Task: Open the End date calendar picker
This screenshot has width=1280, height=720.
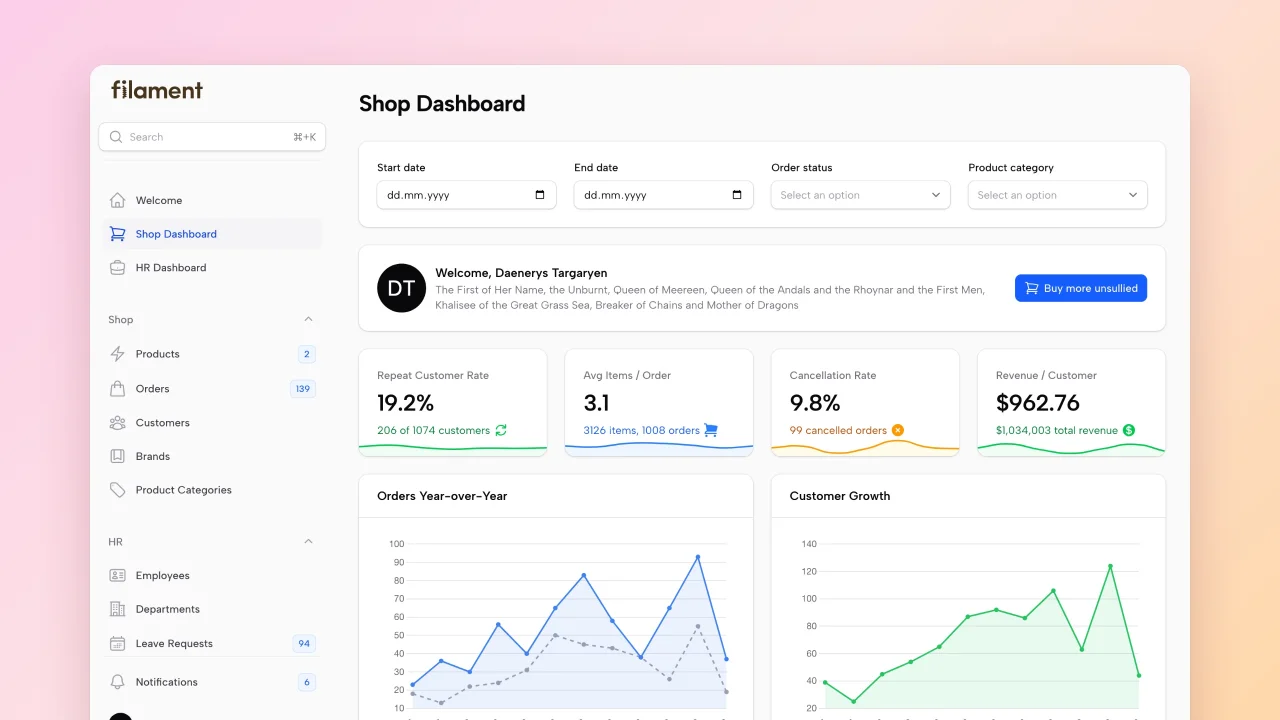Action: point(737,195)
